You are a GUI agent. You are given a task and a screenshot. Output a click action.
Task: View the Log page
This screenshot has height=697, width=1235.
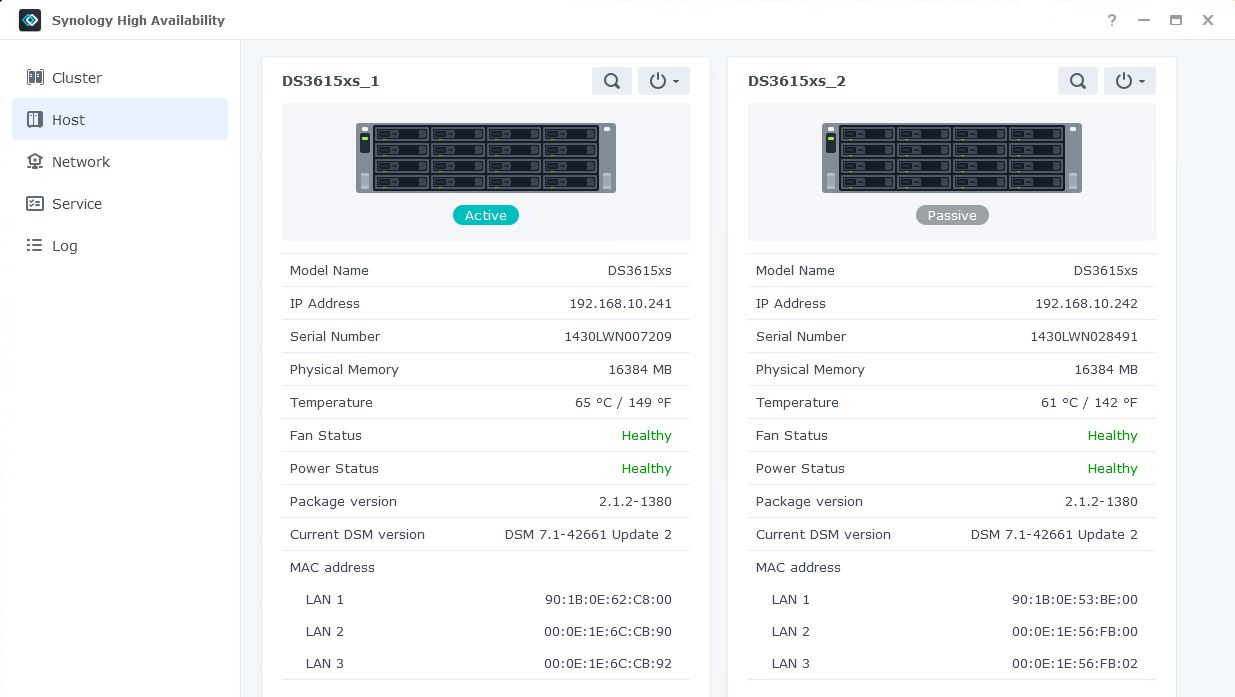120,245
